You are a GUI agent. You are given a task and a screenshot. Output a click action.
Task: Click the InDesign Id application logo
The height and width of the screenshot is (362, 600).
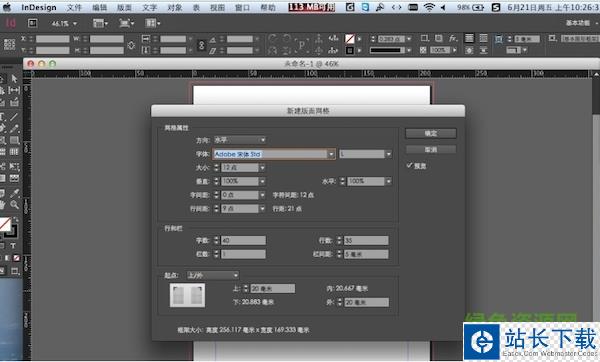pos(11,23)
